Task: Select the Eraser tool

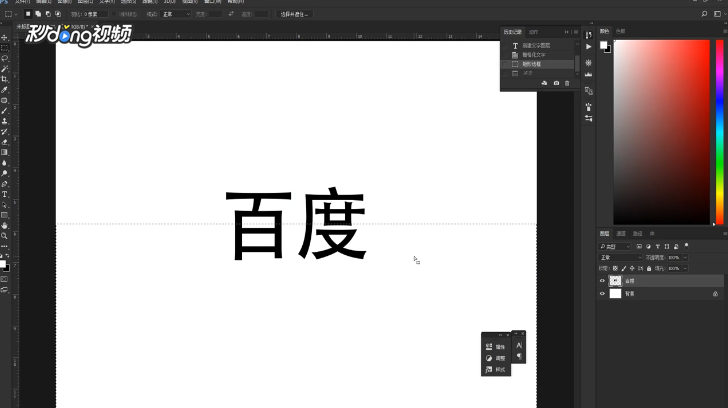Action: (5, 142)
